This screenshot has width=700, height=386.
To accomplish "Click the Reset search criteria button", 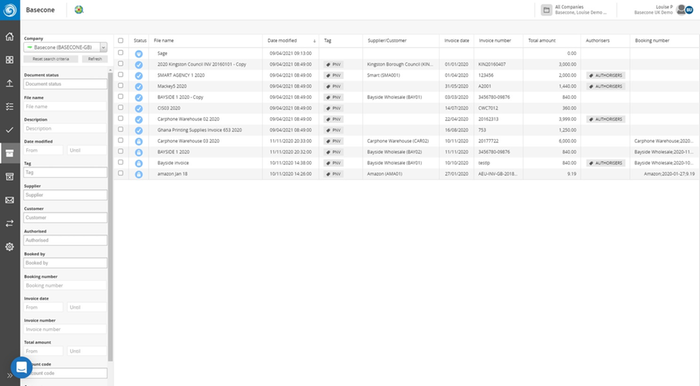I will tap(51, 59).
